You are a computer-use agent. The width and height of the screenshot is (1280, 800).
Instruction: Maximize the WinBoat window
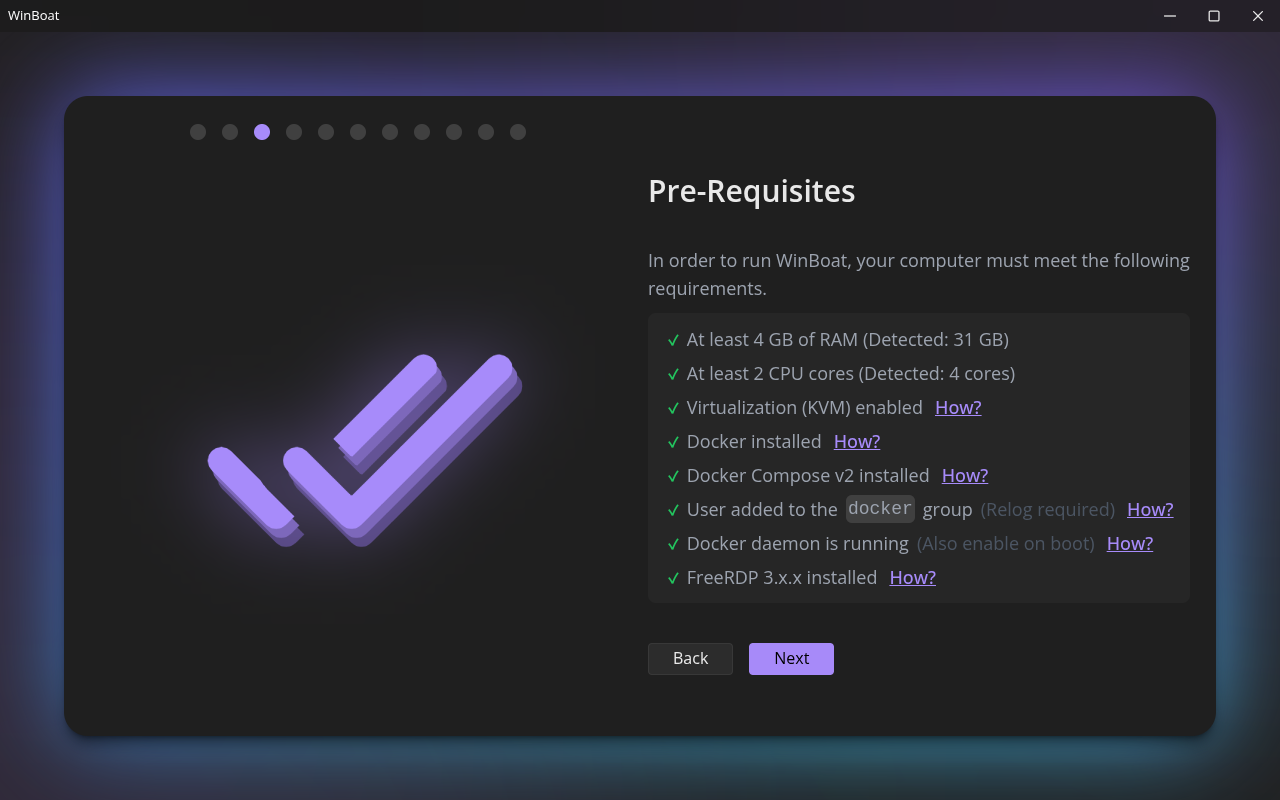click(1214, 16)
